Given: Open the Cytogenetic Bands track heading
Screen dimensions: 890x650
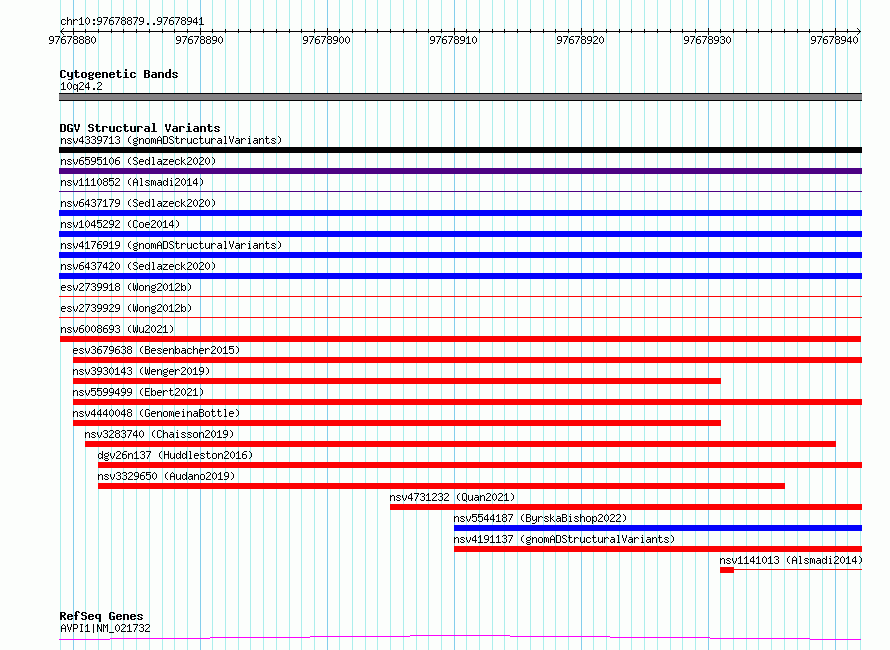Looking at the screenshot, I should (119, 74).
